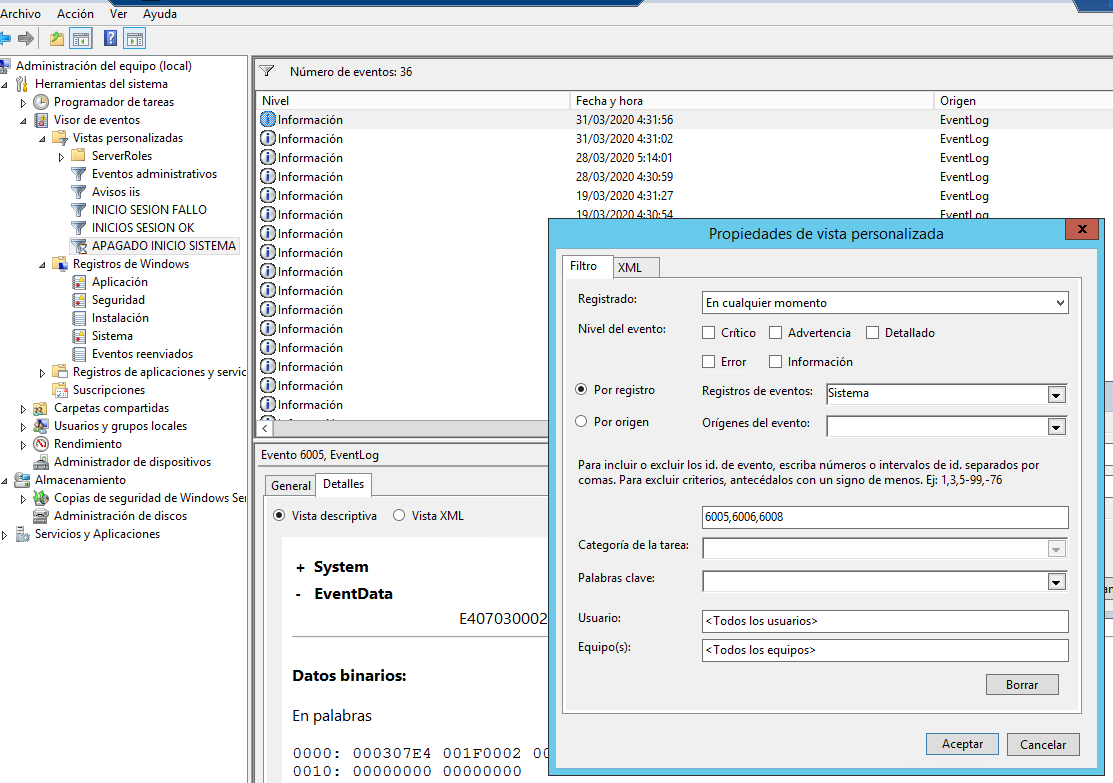Click the event list horizontal scrollbar left arrow
The width and height of the screenshot is (1113, 783).
[x=265, y=428]
